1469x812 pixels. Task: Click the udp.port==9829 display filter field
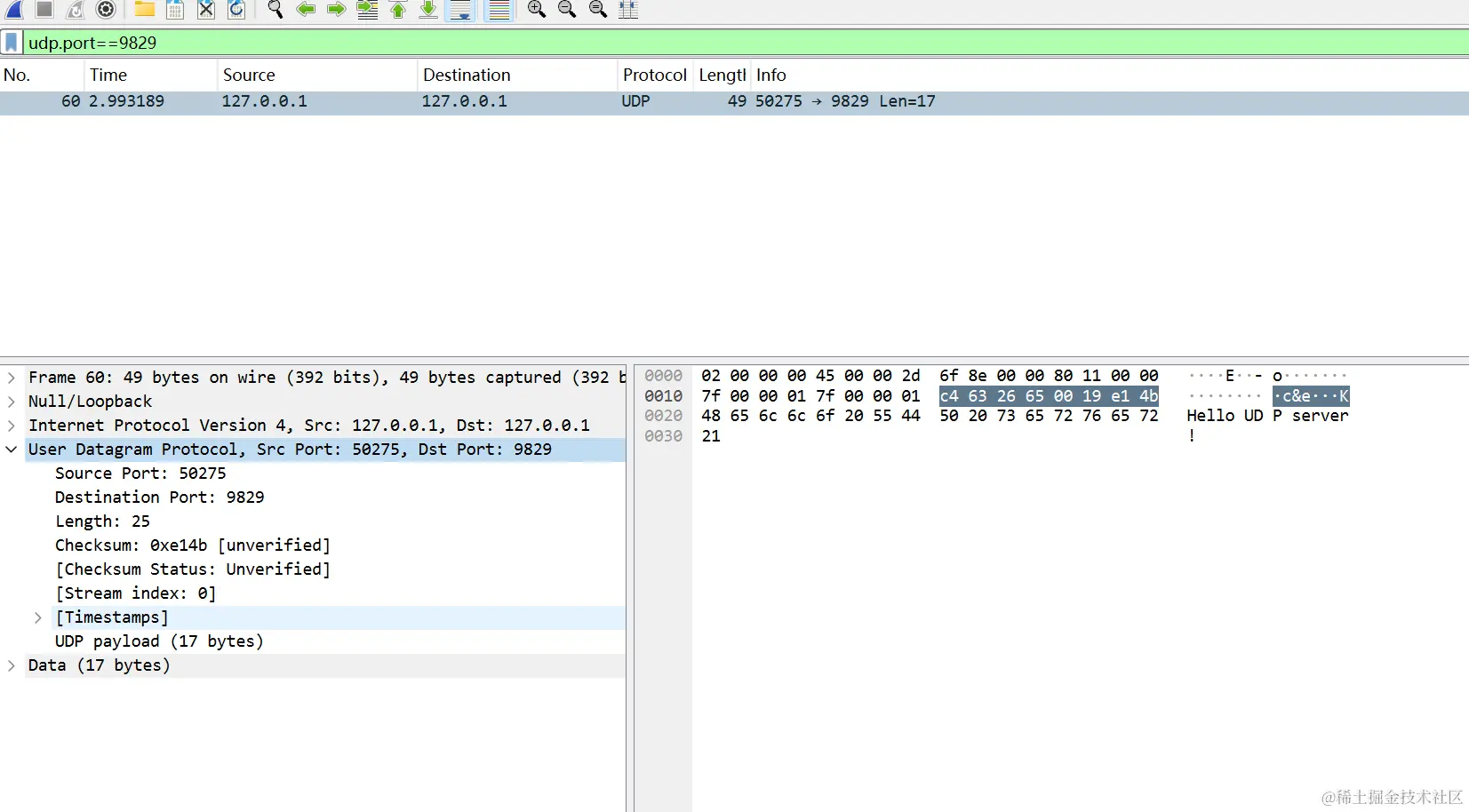coord(745,43)
